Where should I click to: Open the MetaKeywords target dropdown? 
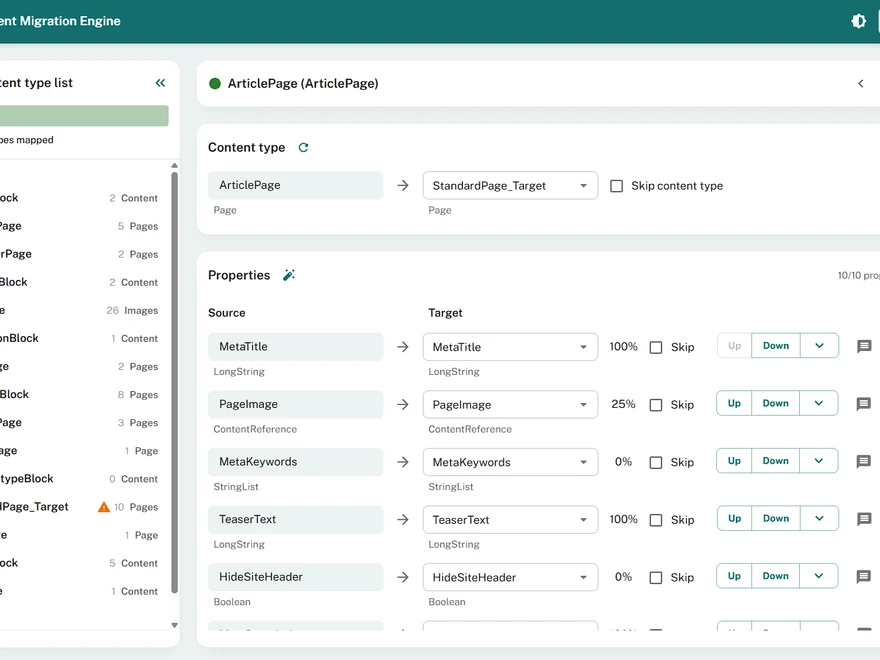510,461
